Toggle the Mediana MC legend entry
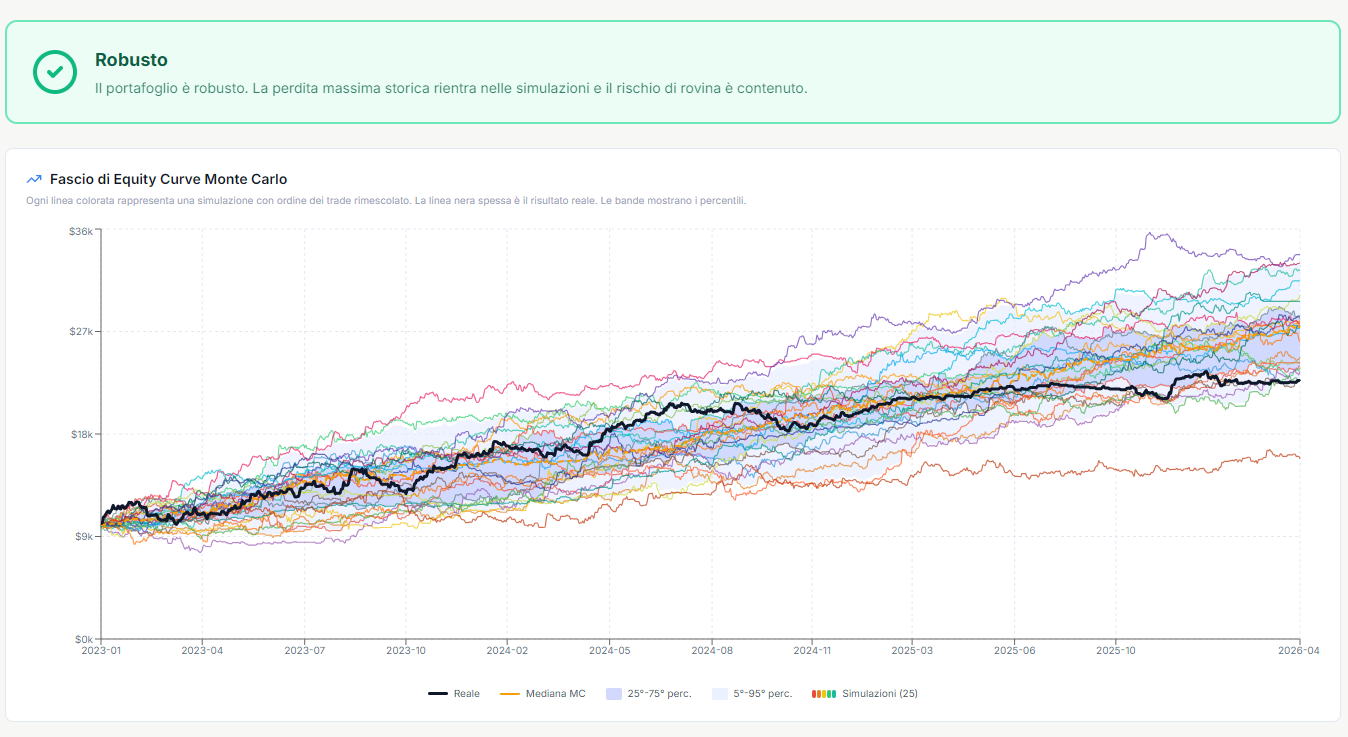 click(x=543, y=693)
